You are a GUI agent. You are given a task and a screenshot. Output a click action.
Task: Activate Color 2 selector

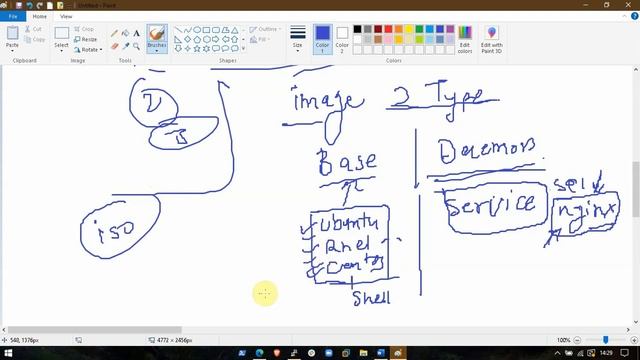point(342,39)
